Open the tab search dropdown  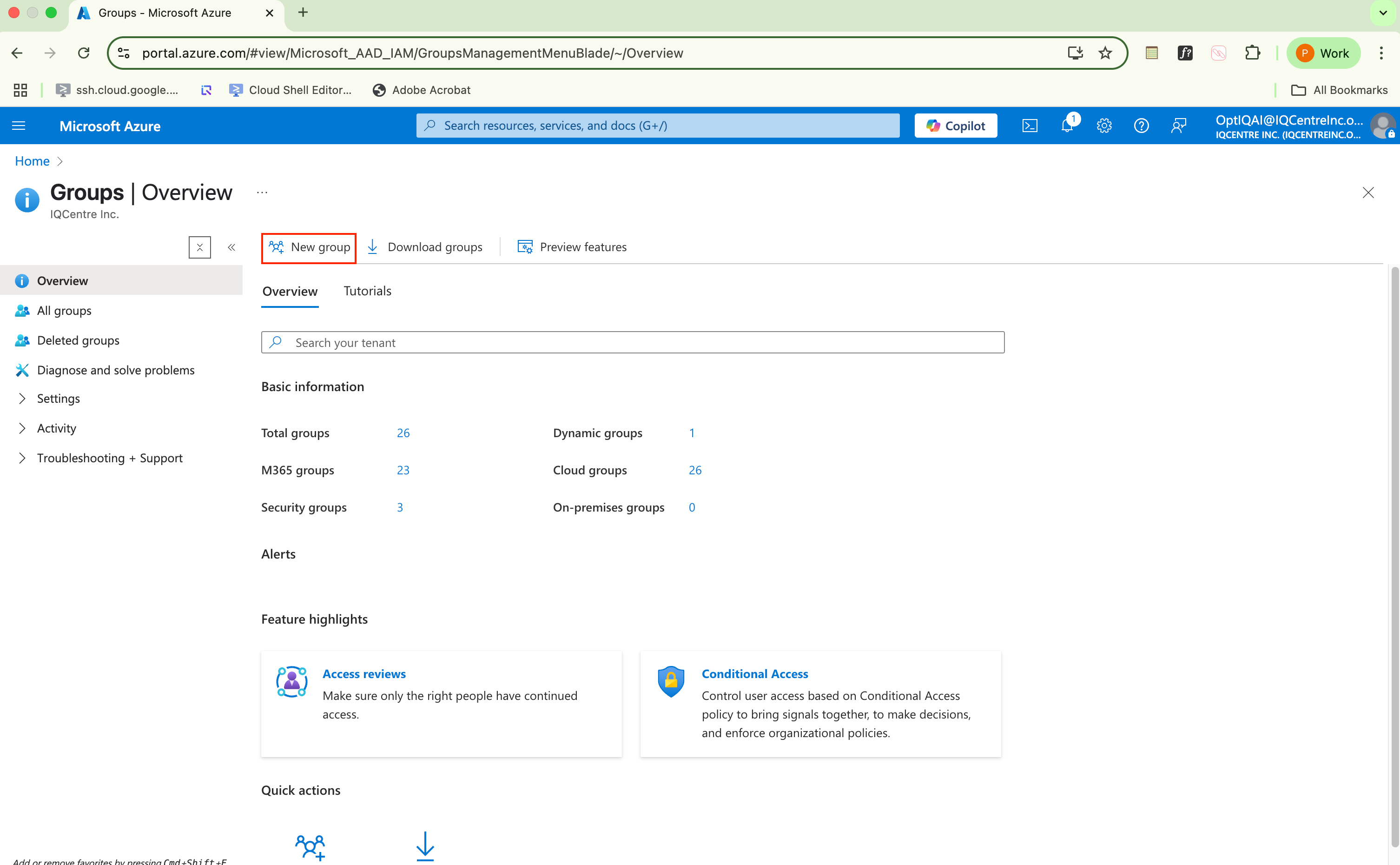click(x=1383, y=13)
